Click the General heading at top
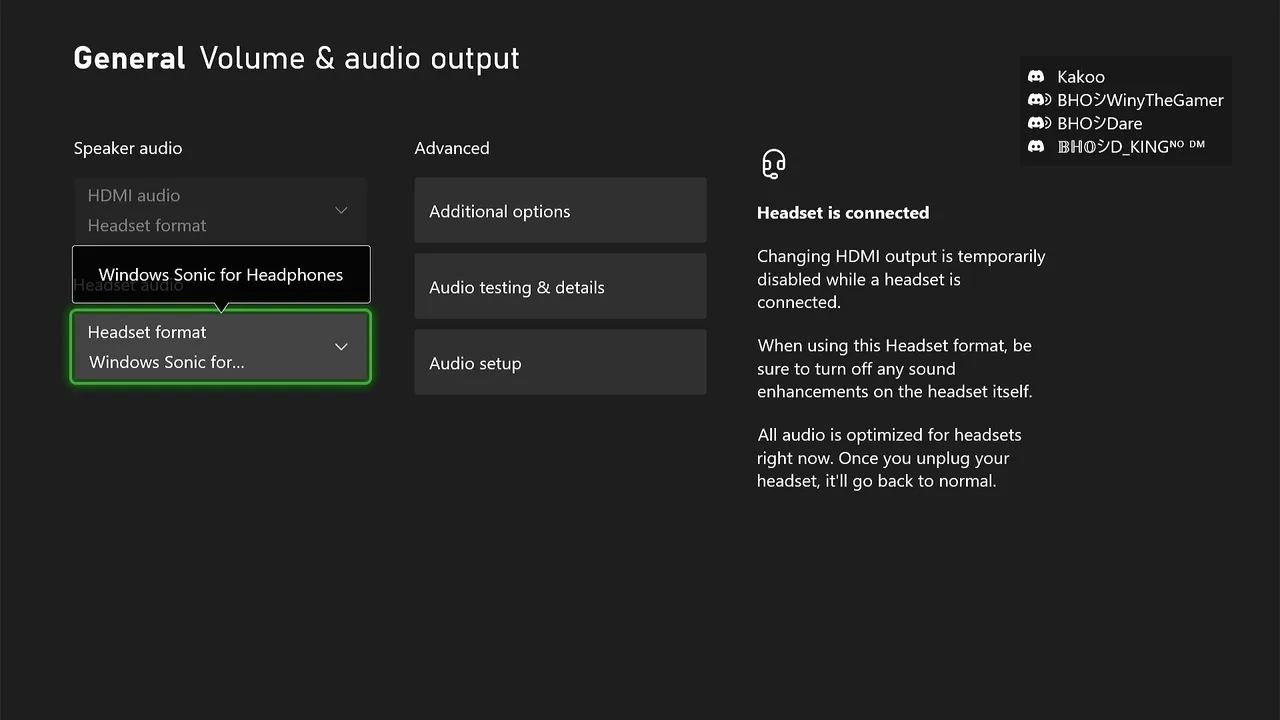 click(130, 58)
